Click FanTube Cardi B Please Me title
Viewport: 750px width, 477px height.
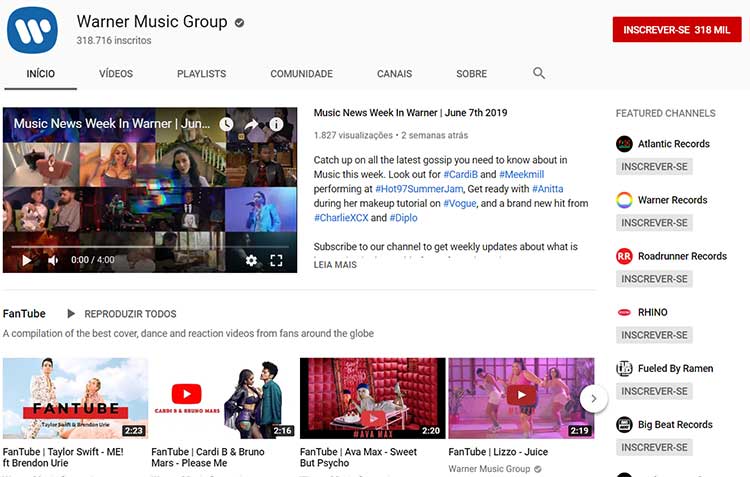click(x=208, y=457)
